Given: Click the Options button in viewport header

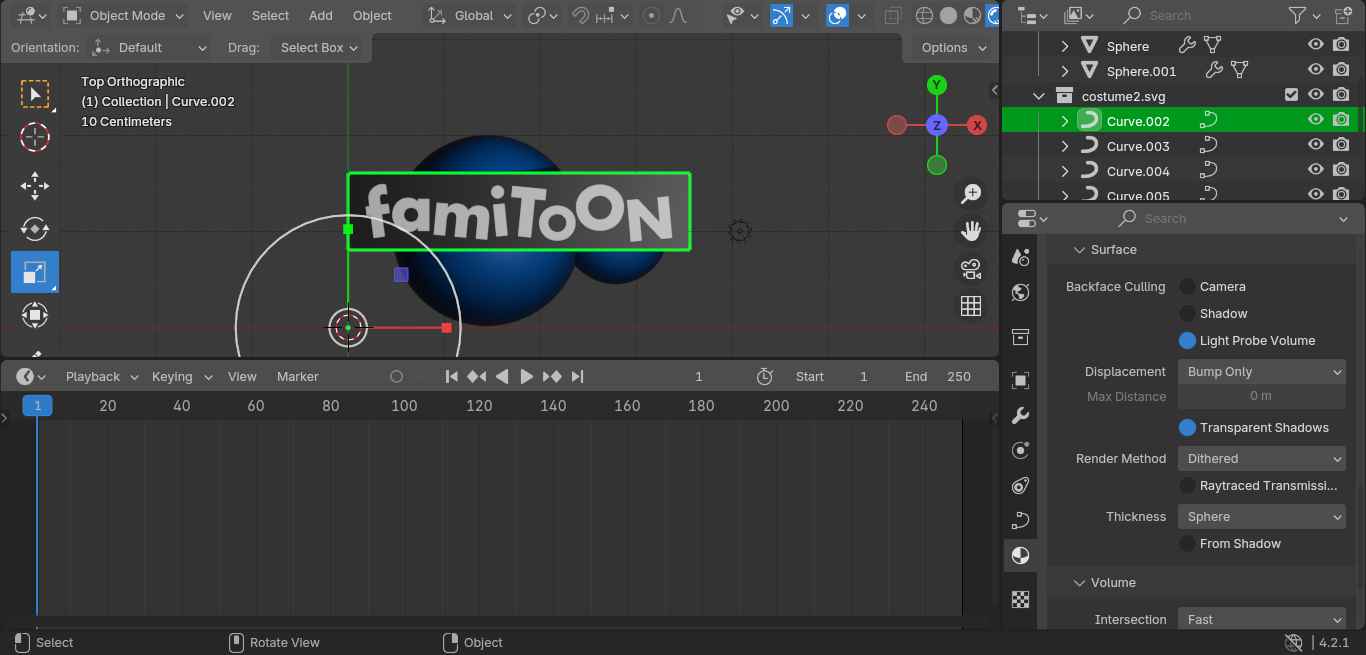Looking at the screenshot, I should 954,48.
